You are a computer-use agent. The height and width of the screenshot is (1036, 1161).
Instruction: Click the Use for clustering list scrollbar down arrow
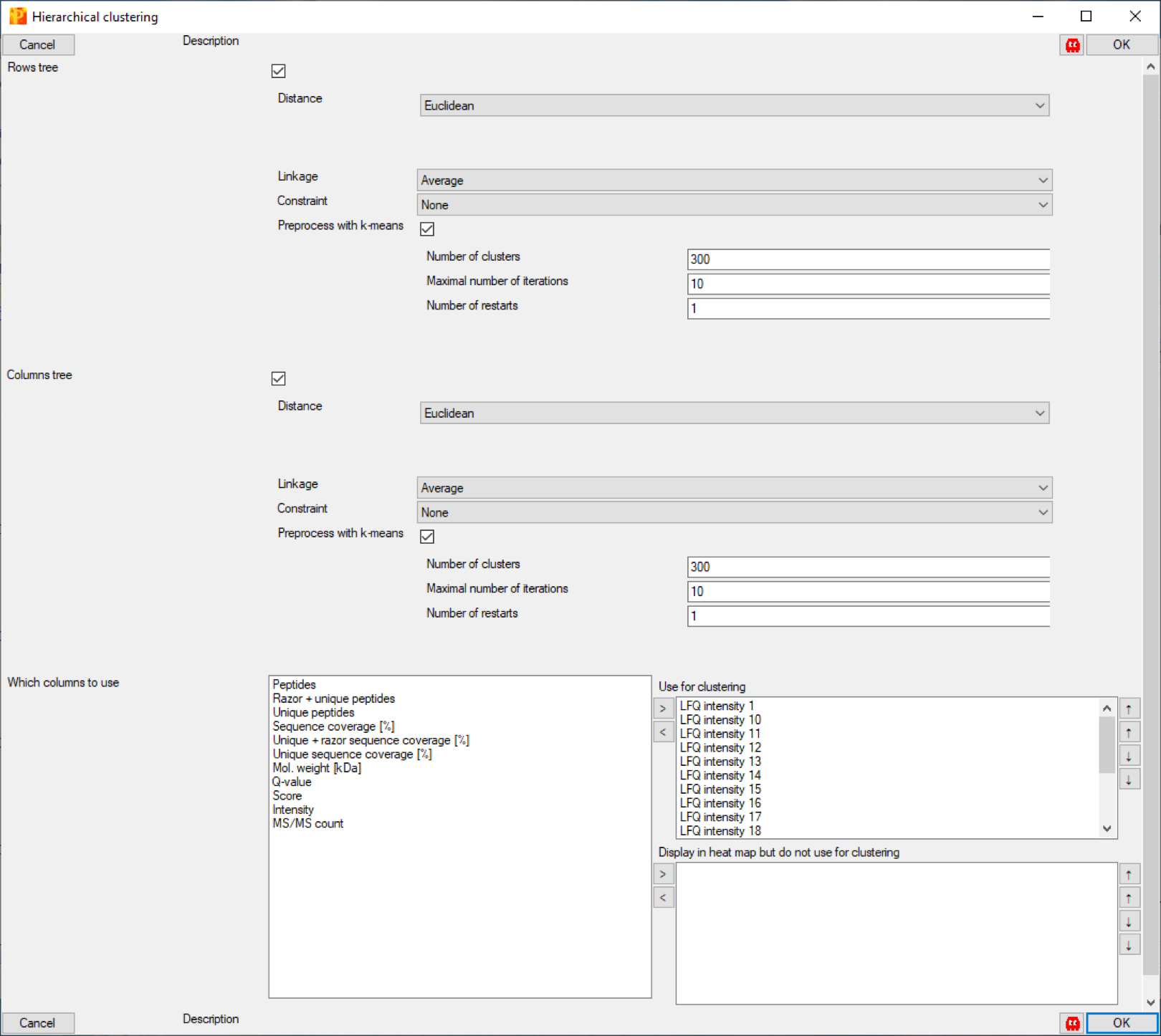pyautogui.click(x=1107, y=829)
